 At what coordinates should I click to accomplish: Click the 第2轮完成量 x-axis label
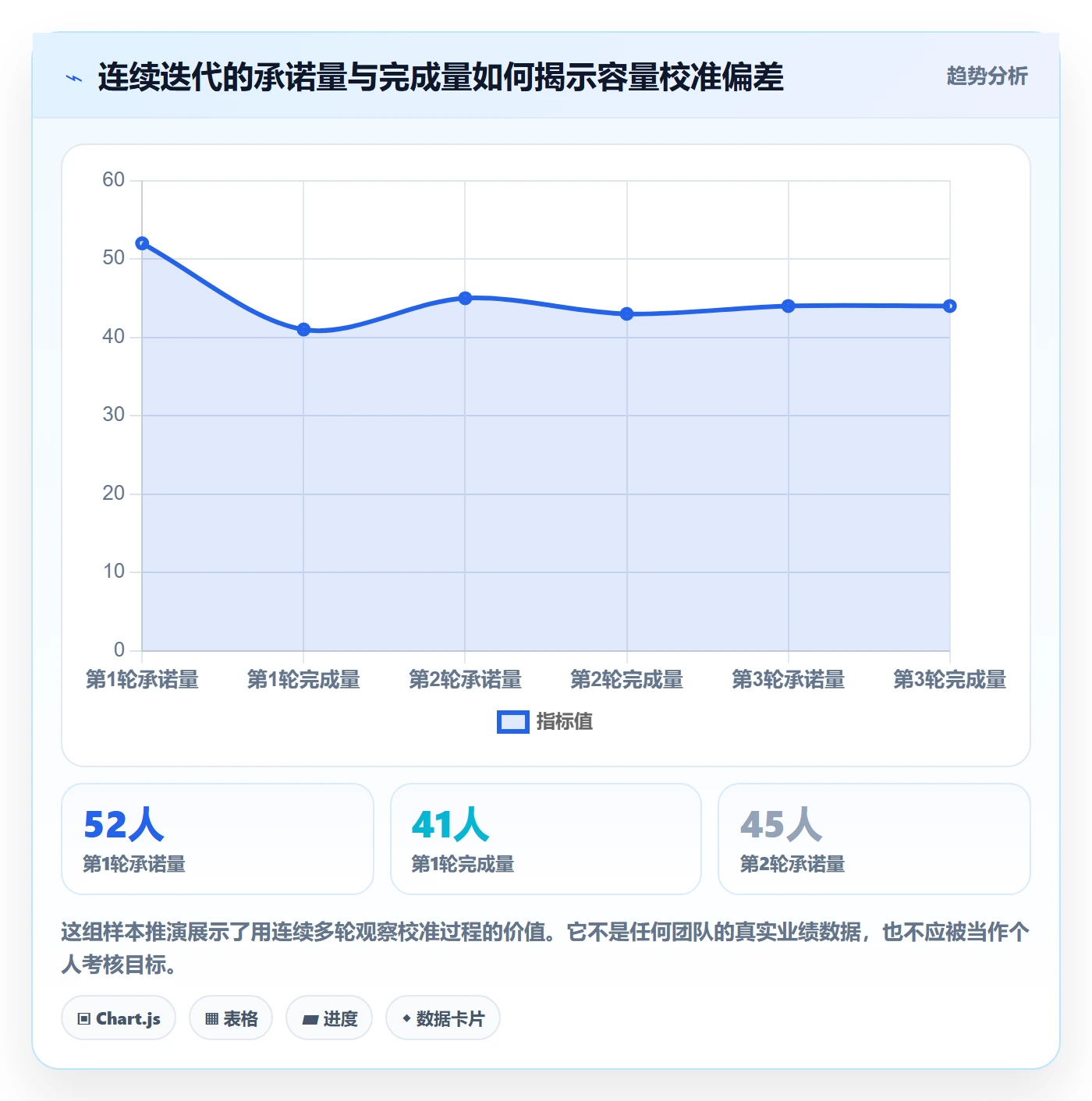626,679
